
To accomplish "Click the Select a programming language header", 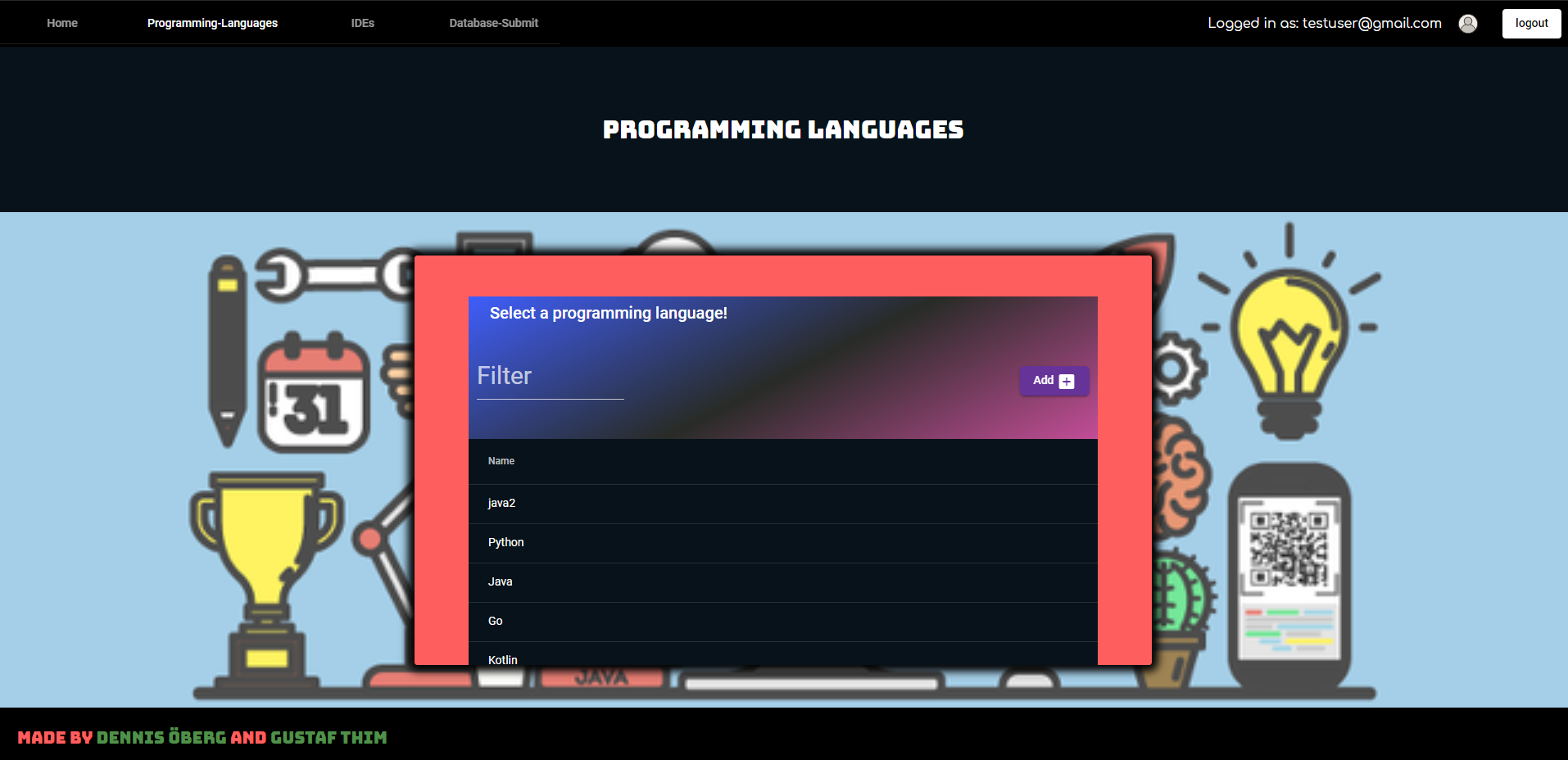I will point(608,313).
